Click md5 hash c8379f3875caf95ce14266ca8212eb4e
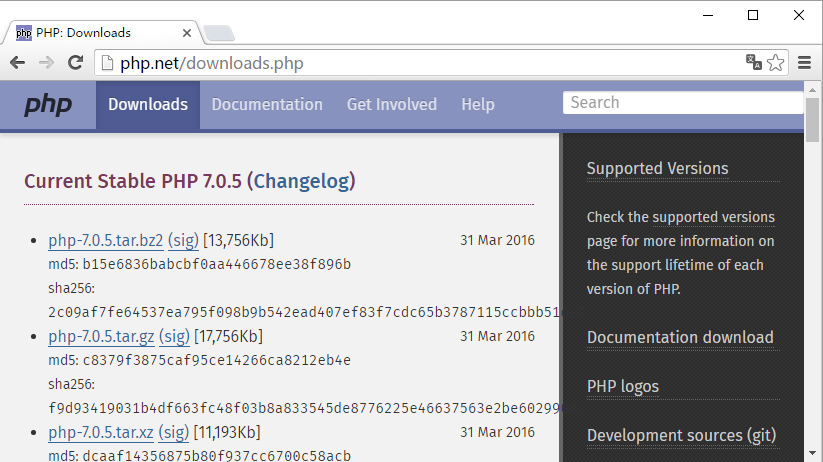The image size is (823, 462). (x=217, y=360)
